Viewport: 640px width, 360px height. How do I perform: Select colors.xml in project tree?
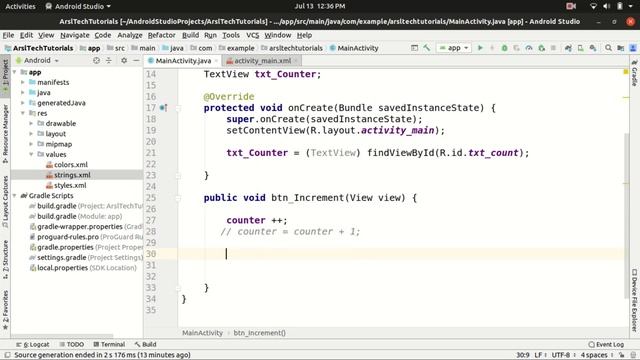(71, 164)
